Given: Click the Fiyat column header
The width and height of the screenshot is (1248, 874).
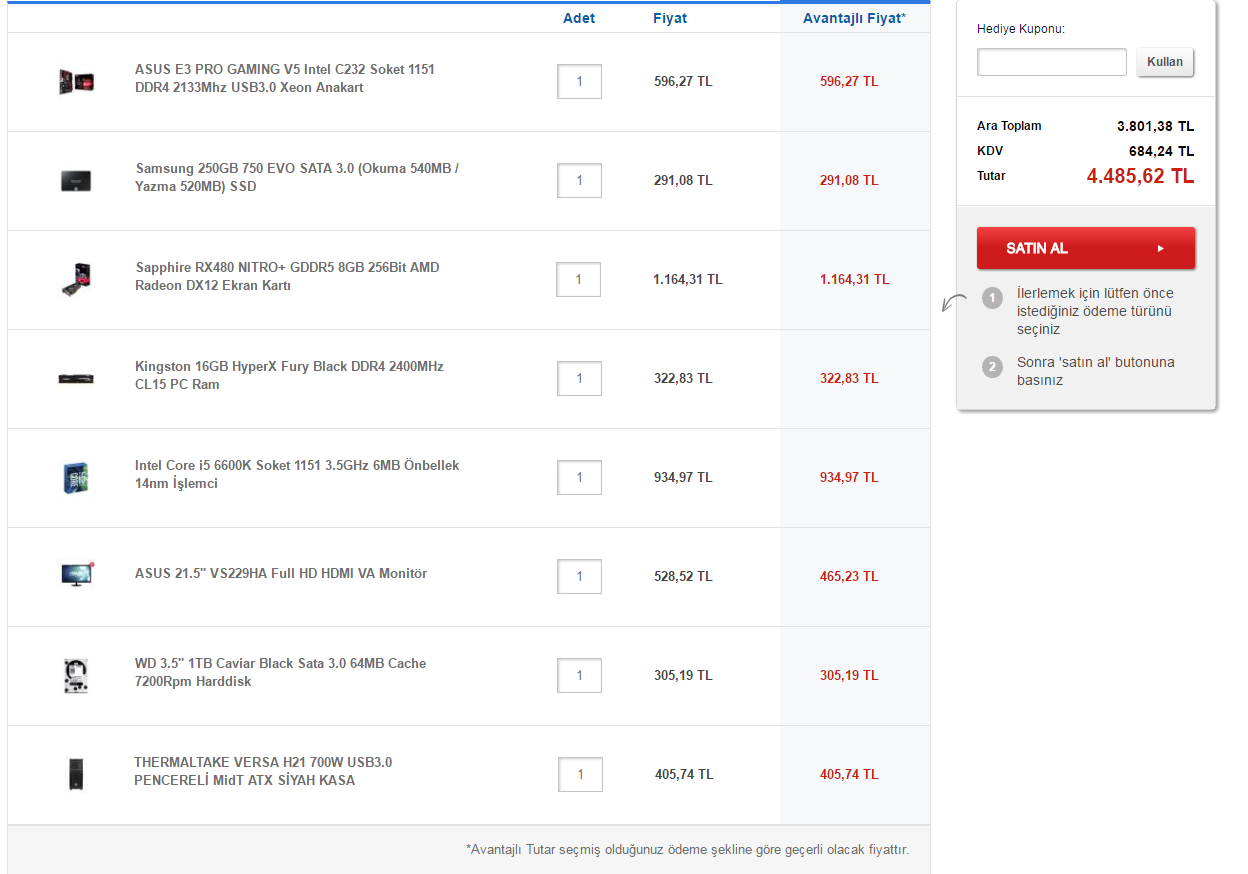Looking at the screenshot, I should coord(670,18).
